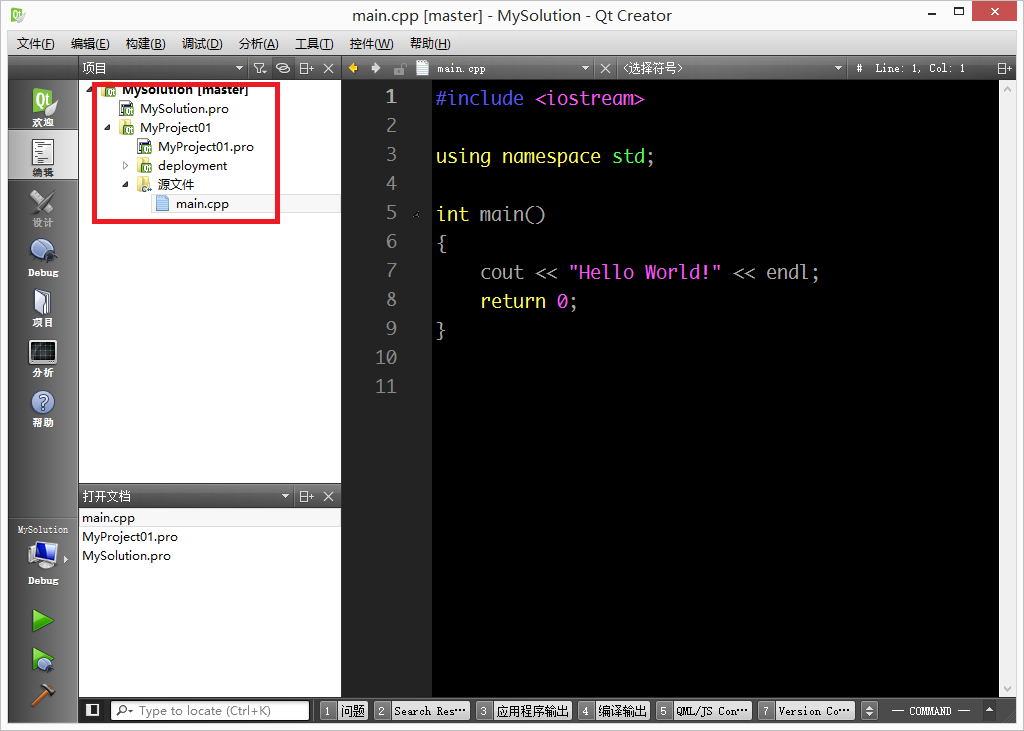Split the project panel
Screen dimensions: 1024x731
[x=306, y=68]
